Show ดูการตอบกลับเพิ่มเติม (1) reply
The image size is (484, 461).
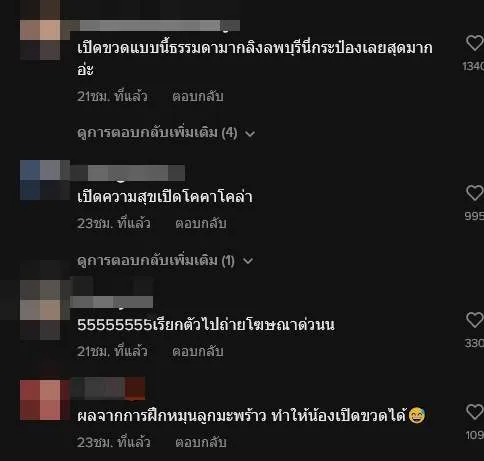[x=156, y=260]
